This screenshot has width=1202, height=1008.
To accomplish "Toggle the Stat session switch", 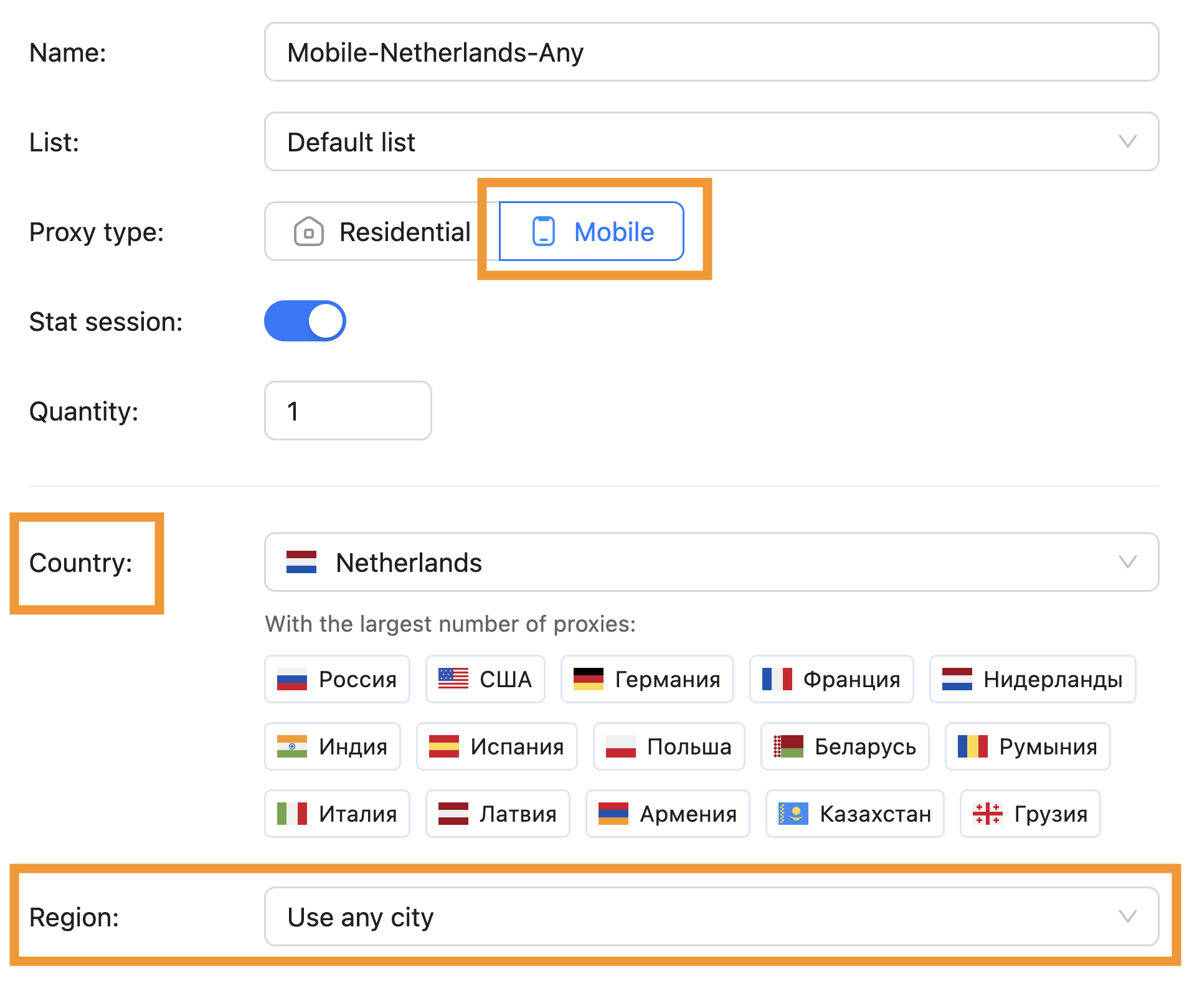I will click(x=305, y=321).
